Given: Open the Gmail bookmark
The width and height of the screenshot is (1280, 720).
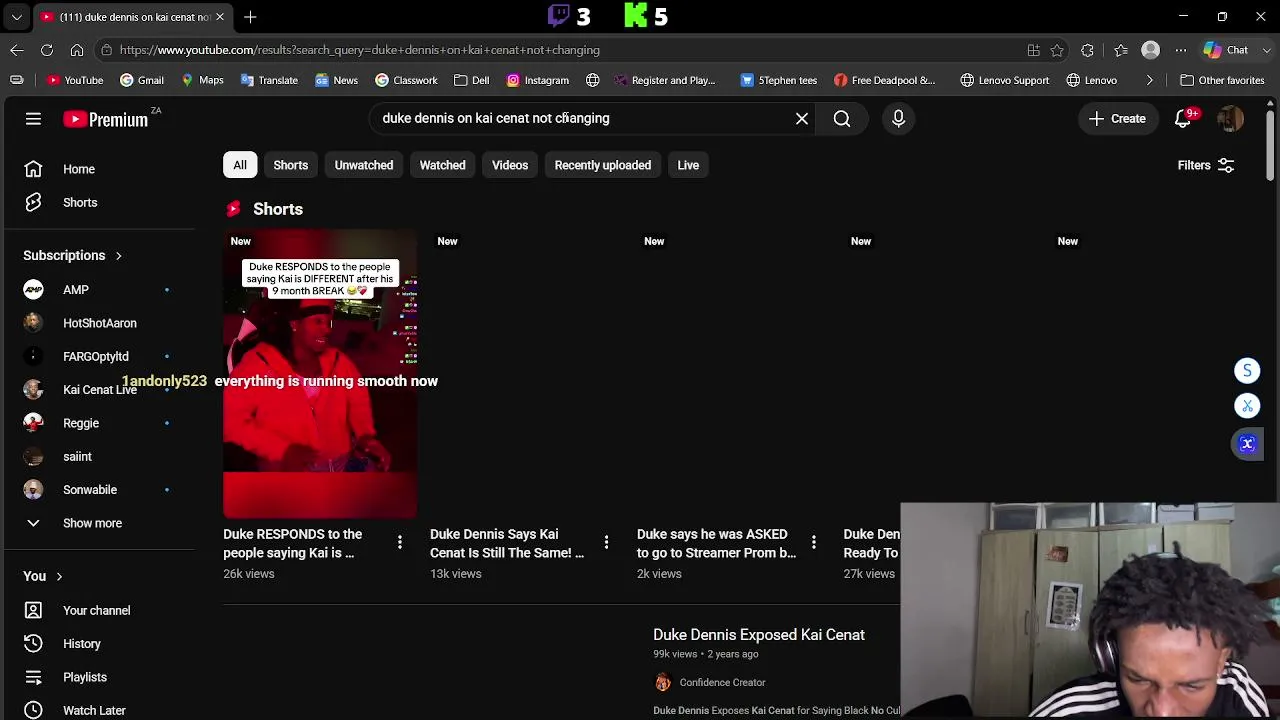Looking at the screenshot, I should tap(142, 80).
